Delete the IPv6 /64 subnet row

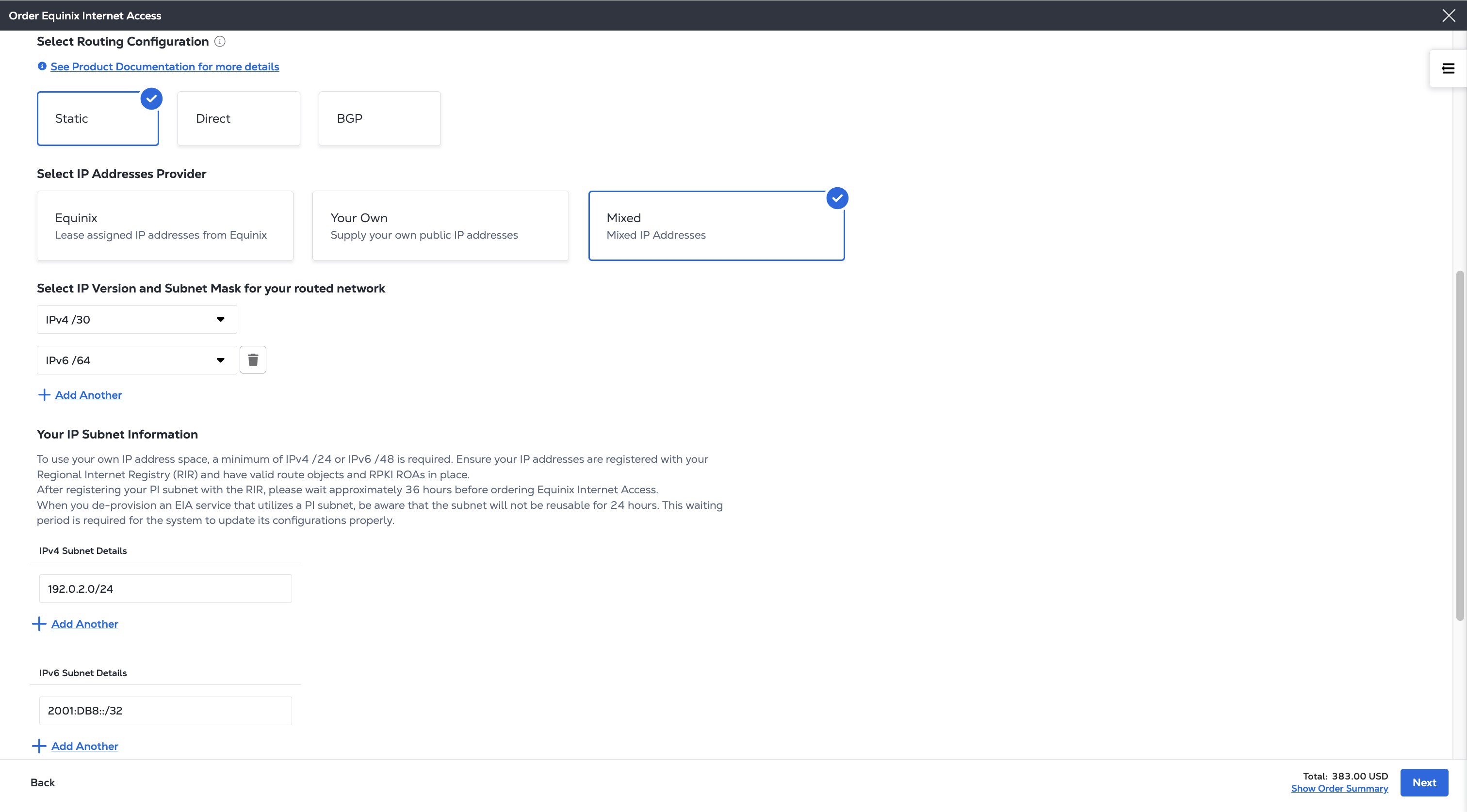tap(253, 360)
